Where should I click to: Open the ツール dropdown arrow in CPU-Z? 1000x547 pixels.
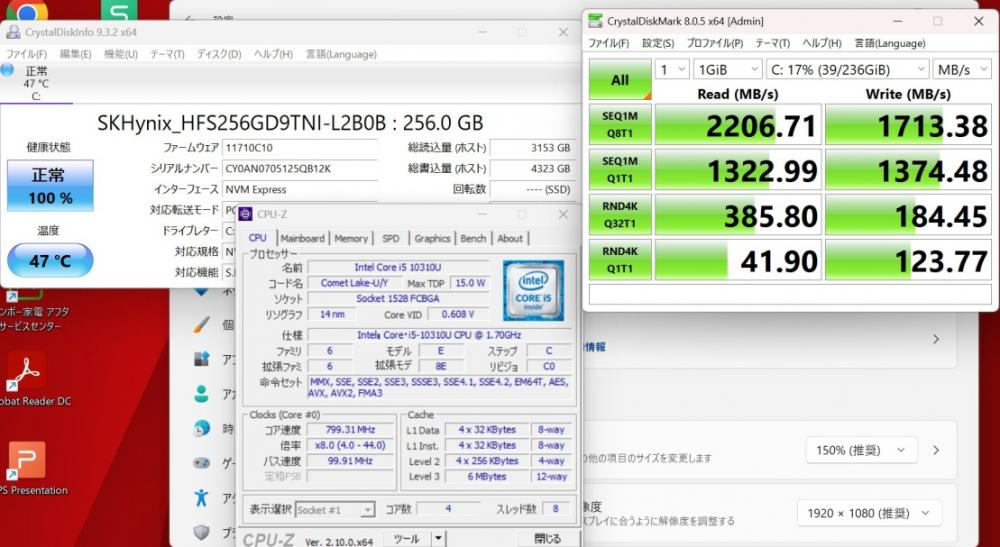[x=438, y=539]
